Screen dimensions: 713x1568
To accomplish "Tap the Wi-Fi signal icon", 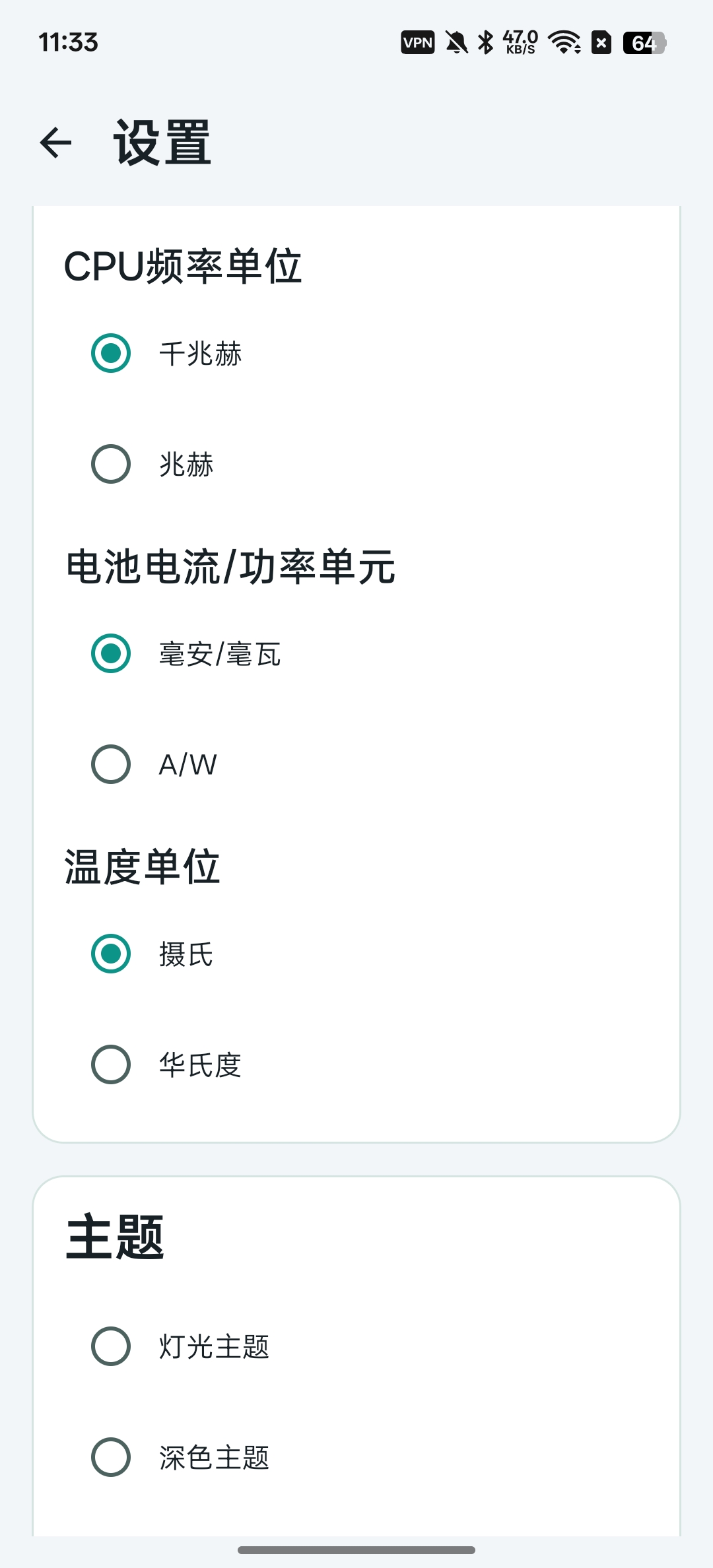I will pyautogui.click(x=564, y=43).
